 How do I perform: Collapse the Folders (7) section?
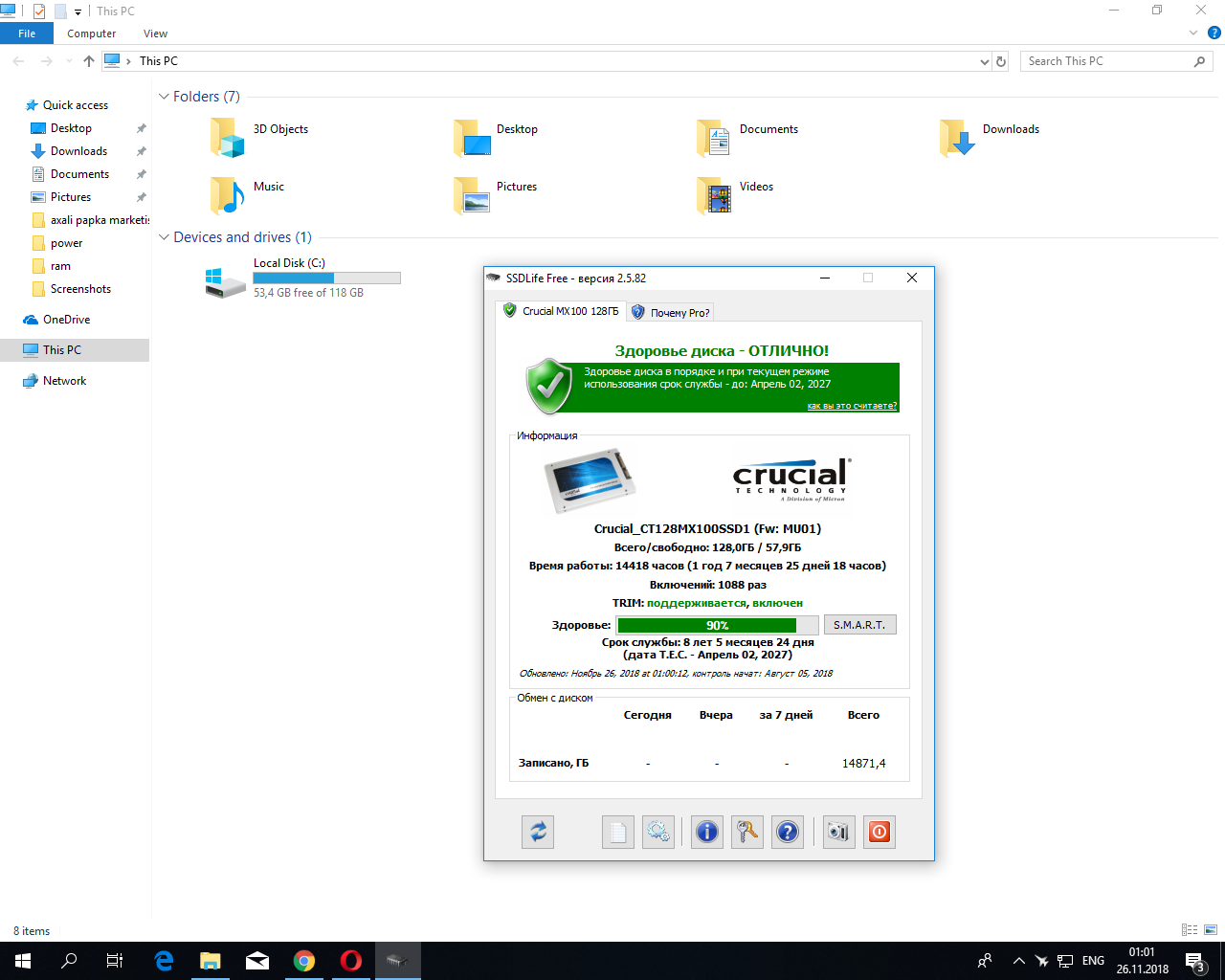coord(165,97)
